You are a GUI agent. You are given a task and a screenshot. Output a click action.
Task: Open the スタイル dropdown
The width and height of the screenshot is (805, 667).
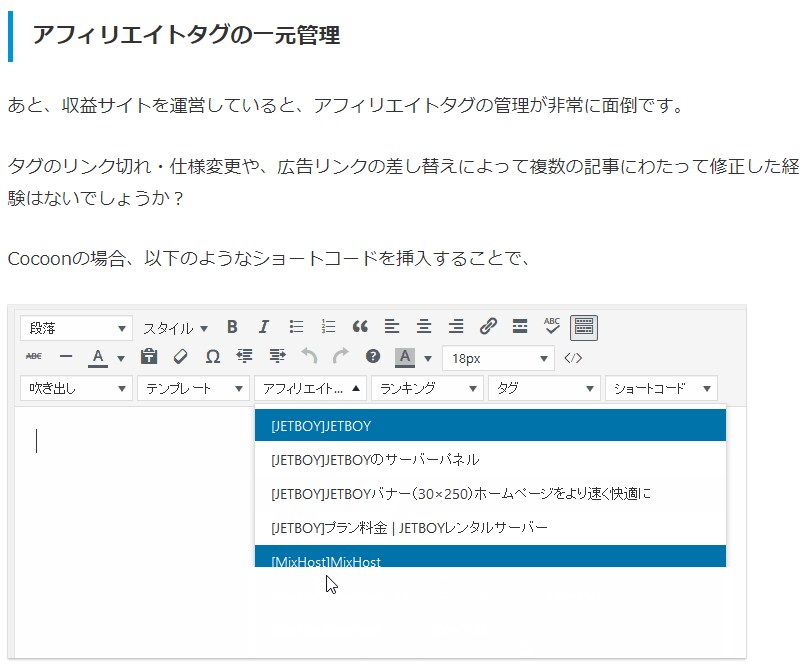click(x=175, y=328)
